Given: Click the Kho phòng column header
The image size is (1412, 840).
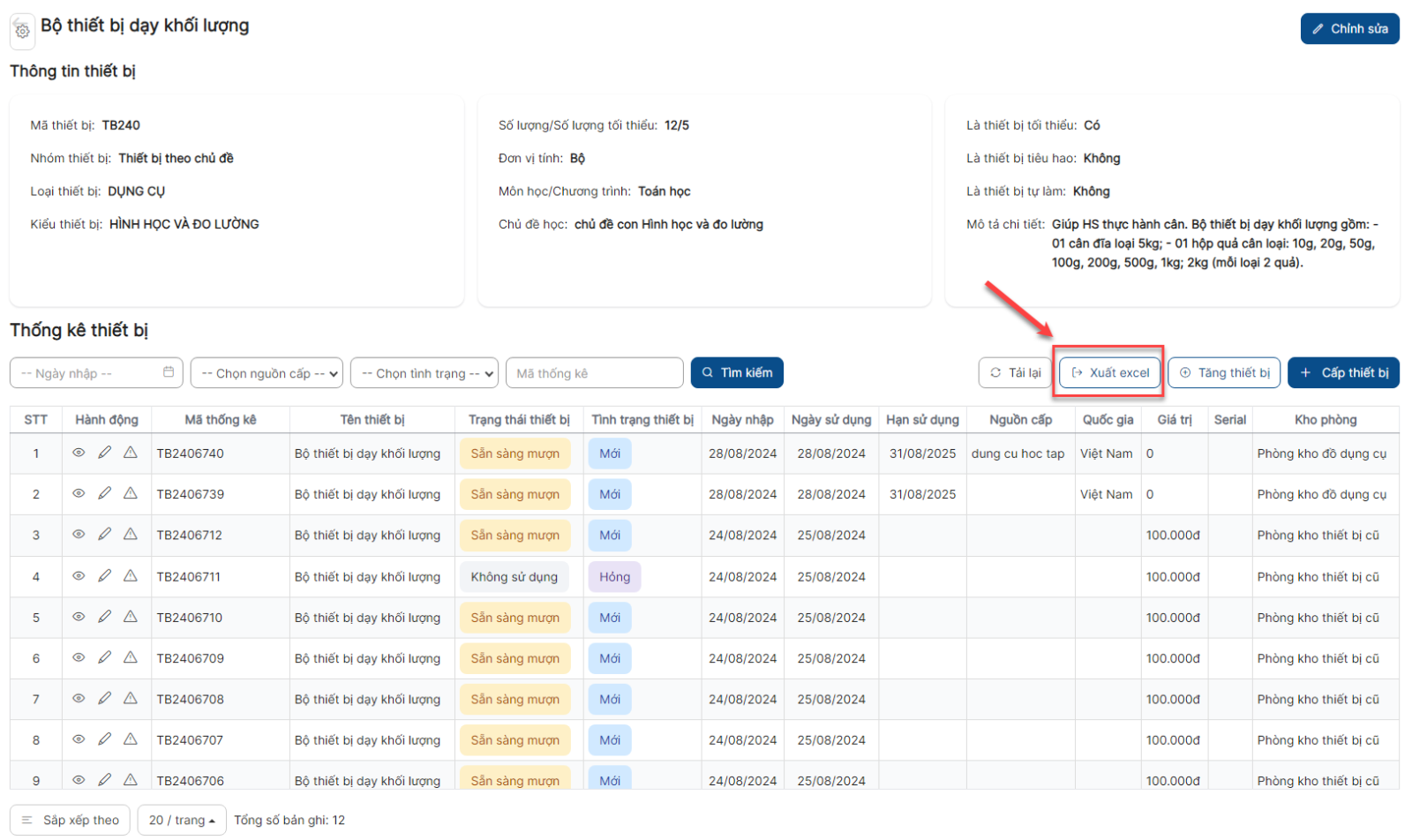Looking at the screenshot, I should click(1326, 419).
